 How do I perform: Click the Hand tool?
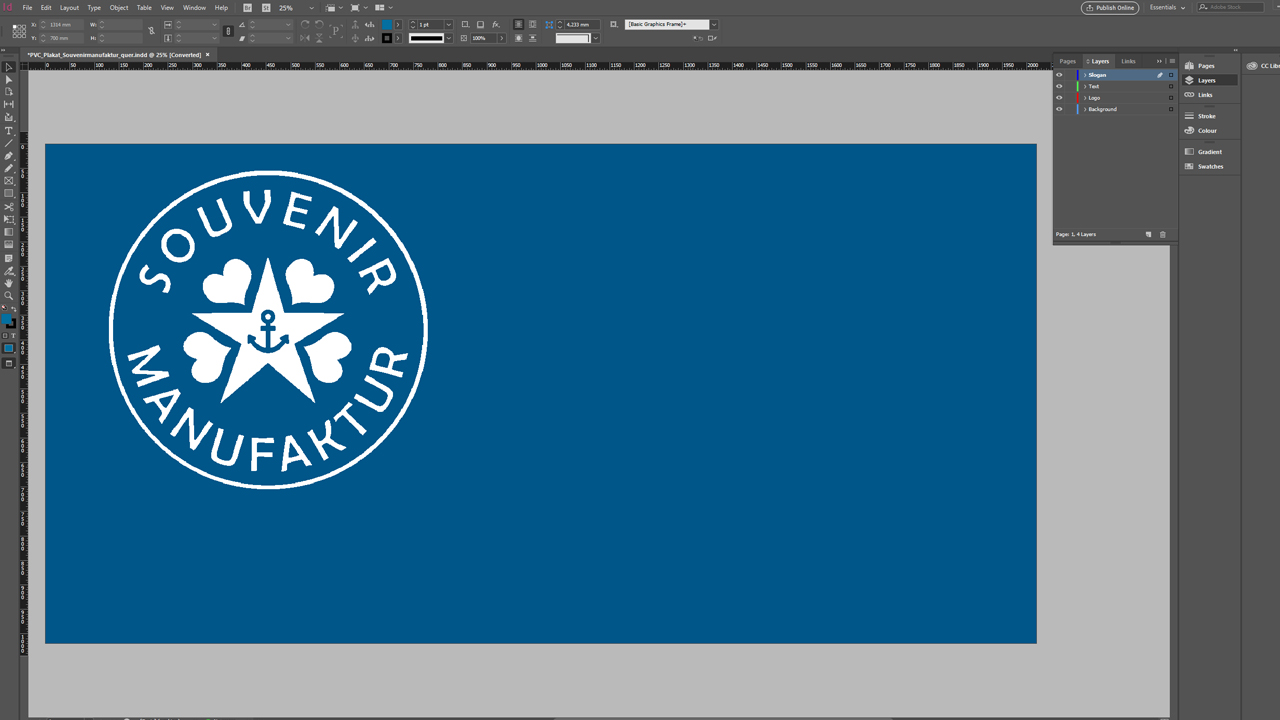(x=9, y=283)
